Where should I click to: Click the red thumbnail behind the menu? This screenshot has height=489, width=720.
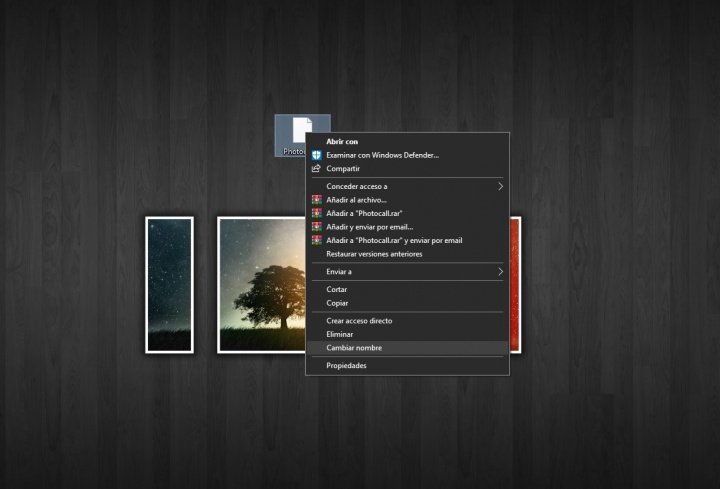coord(515,285)
